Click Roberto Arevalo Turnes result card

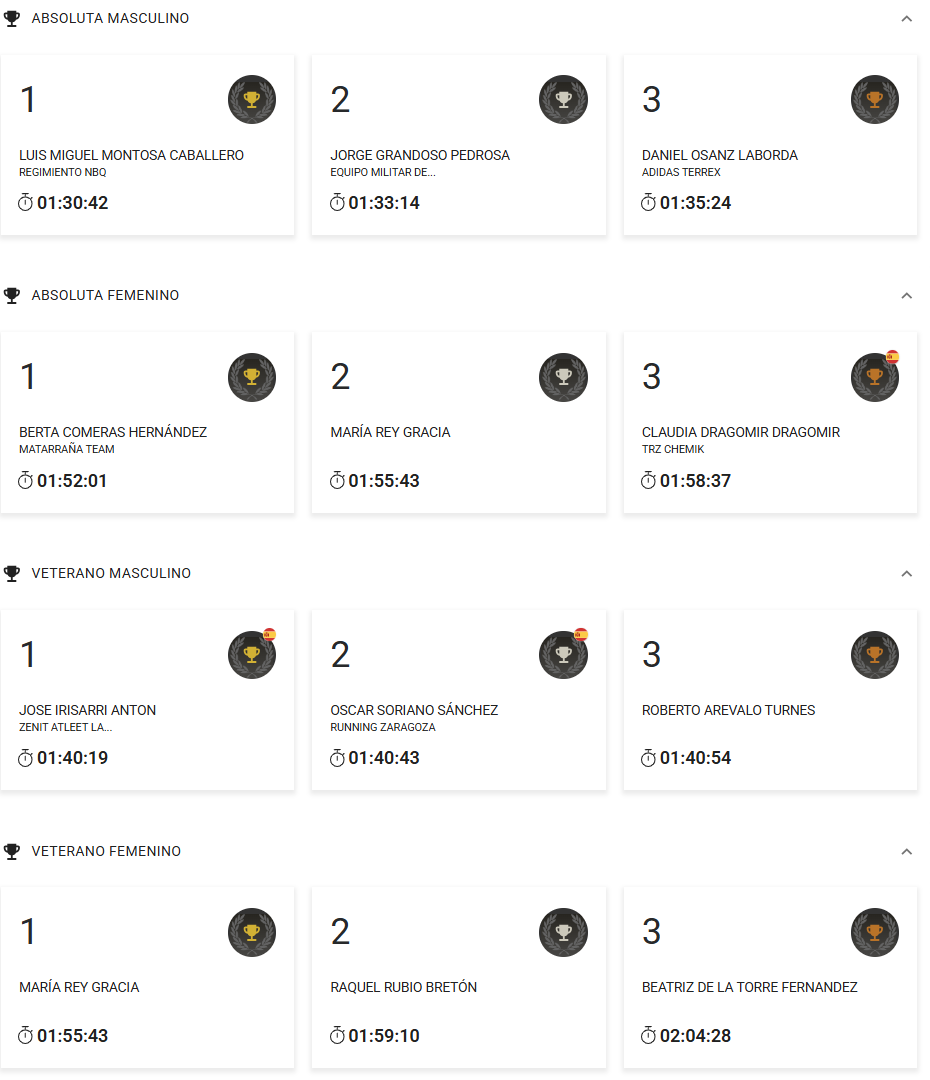click(x=770, y=700)
